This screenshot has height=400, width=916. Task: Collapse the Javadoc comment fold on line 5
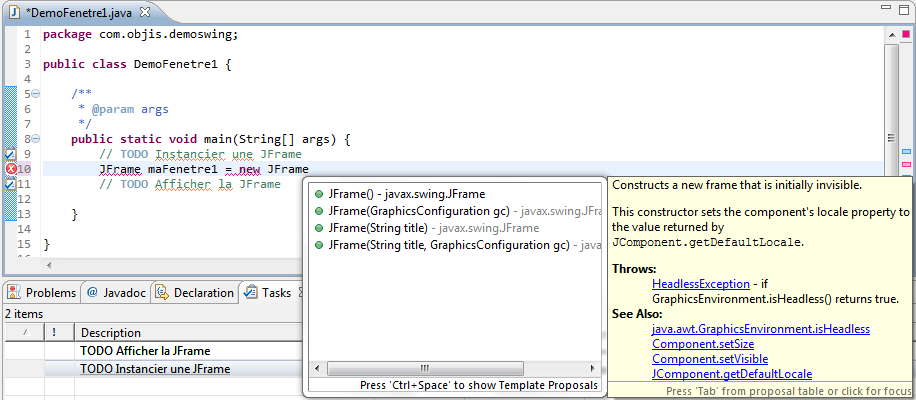pos(35,94)
